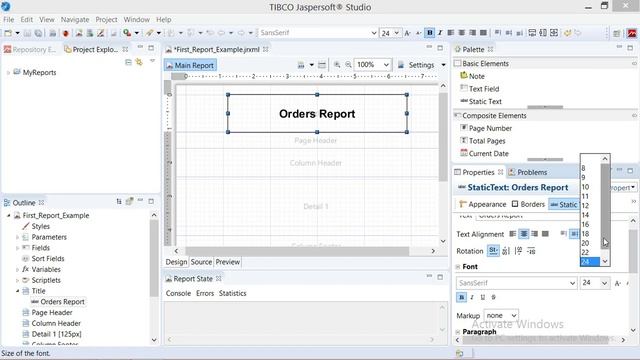Screen dimensions: 640x360
Task: Switch to Problems tab
Action: (x=527, y=172)
